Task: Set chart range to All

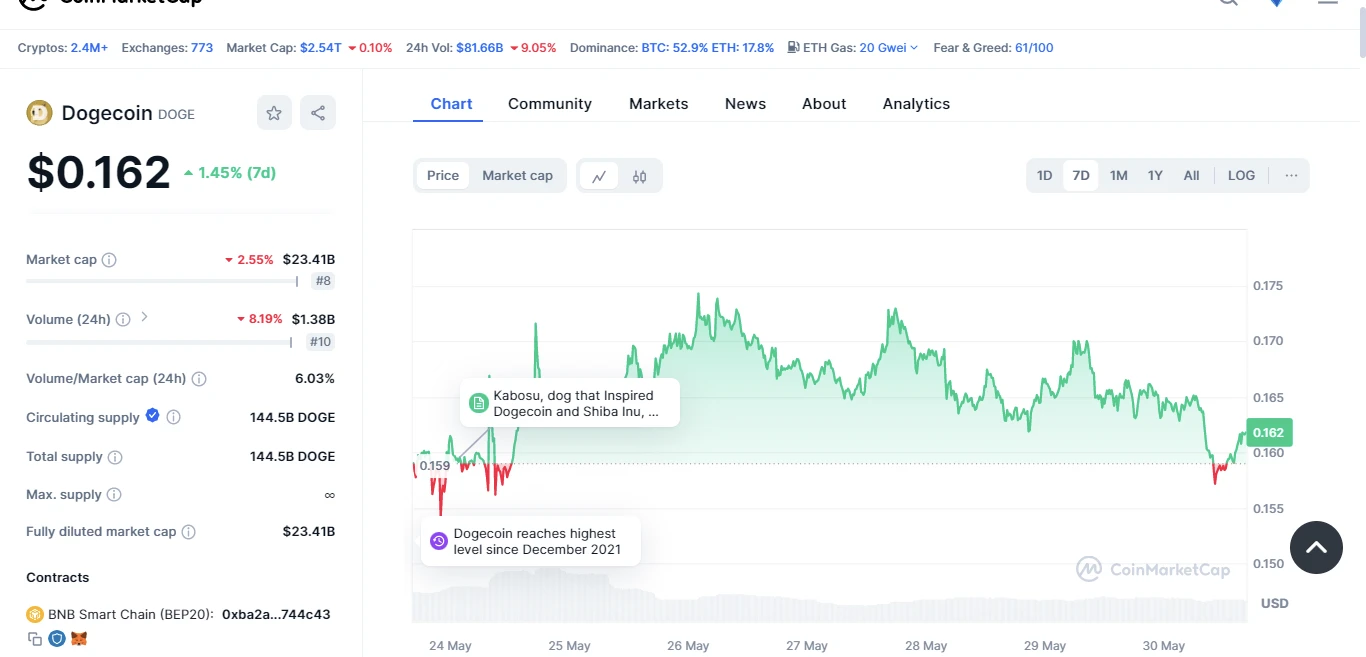Action: [1192, 176]
